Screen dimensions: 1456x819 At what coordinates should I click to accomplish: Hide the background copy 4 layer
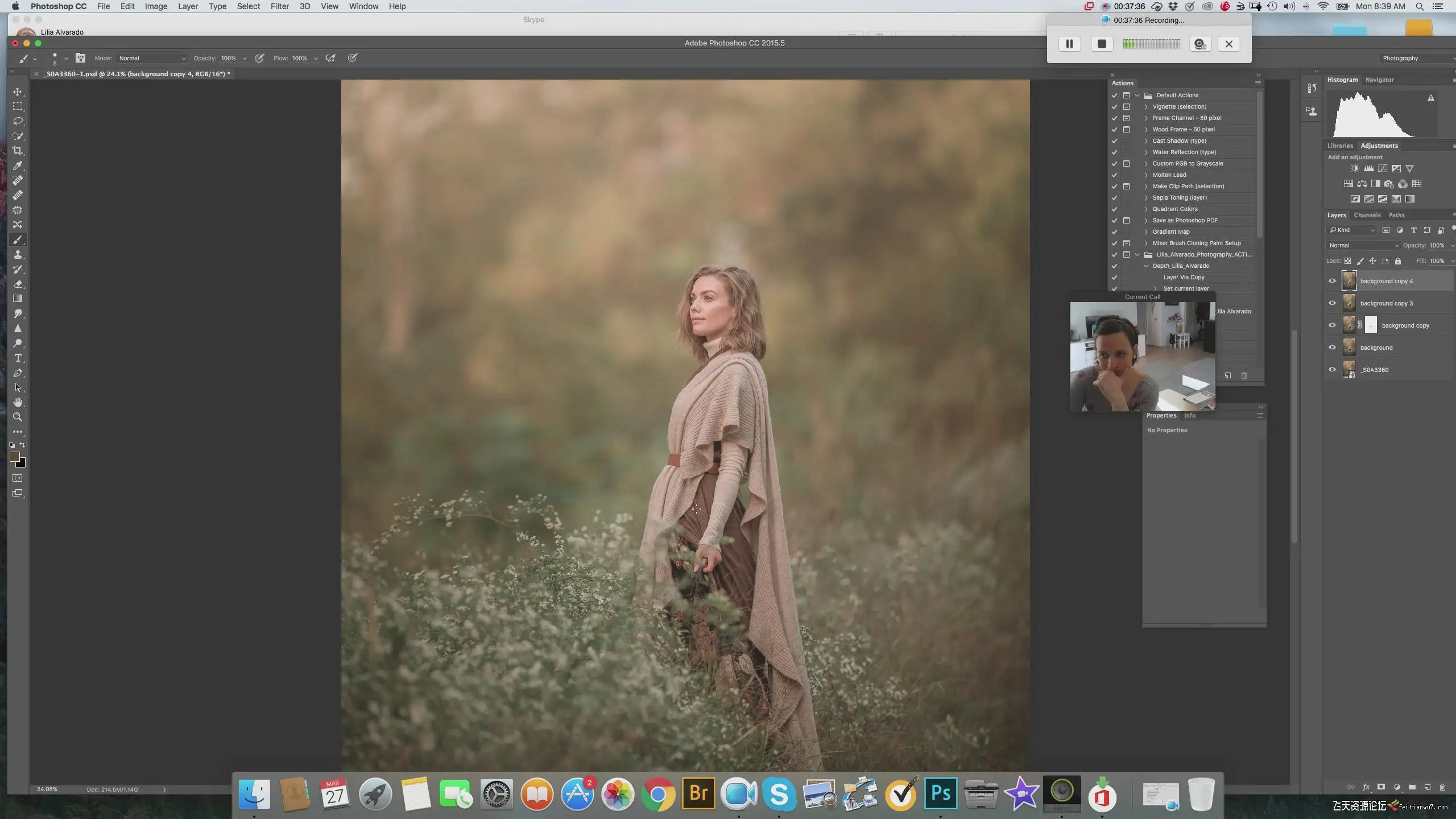1332,281
